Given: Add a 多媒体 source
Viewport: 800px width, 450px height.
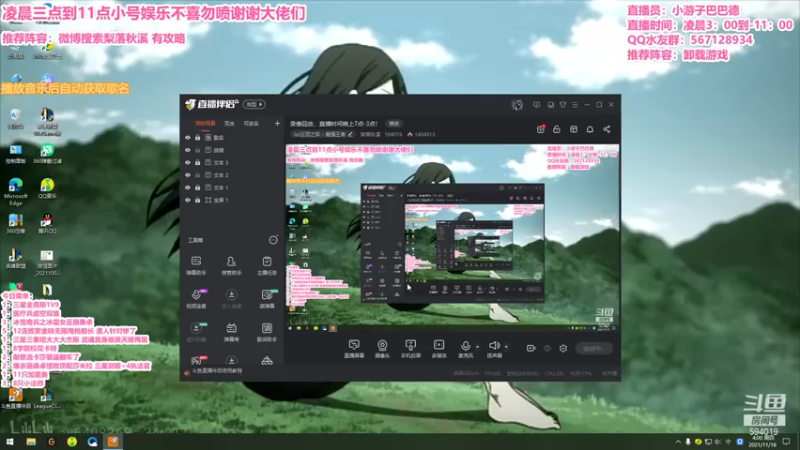Looking at the screenshot, I should coord(439,348).
